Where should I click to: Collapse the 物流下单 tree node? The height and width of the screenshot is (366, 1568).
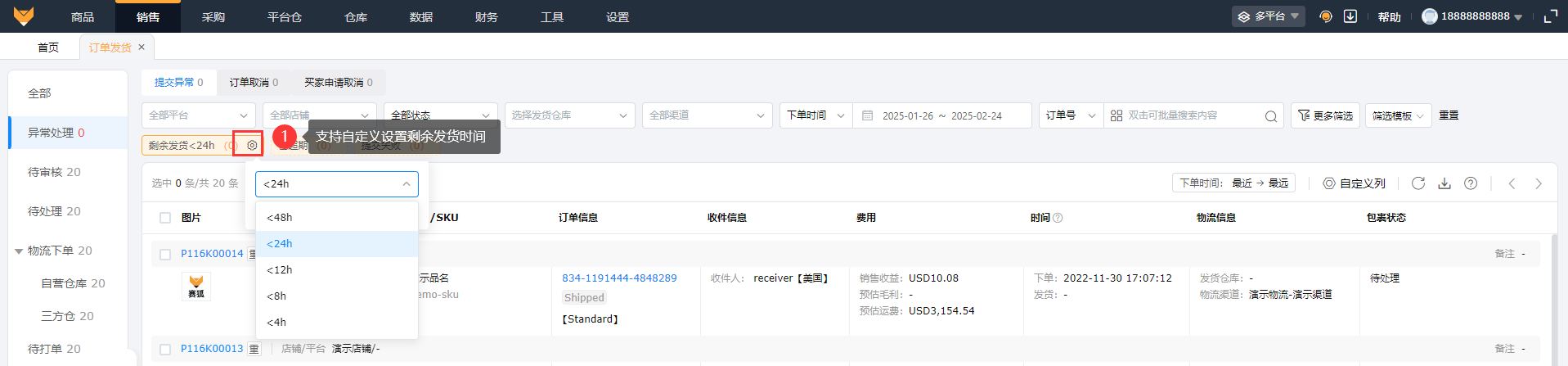pos(19,251)
